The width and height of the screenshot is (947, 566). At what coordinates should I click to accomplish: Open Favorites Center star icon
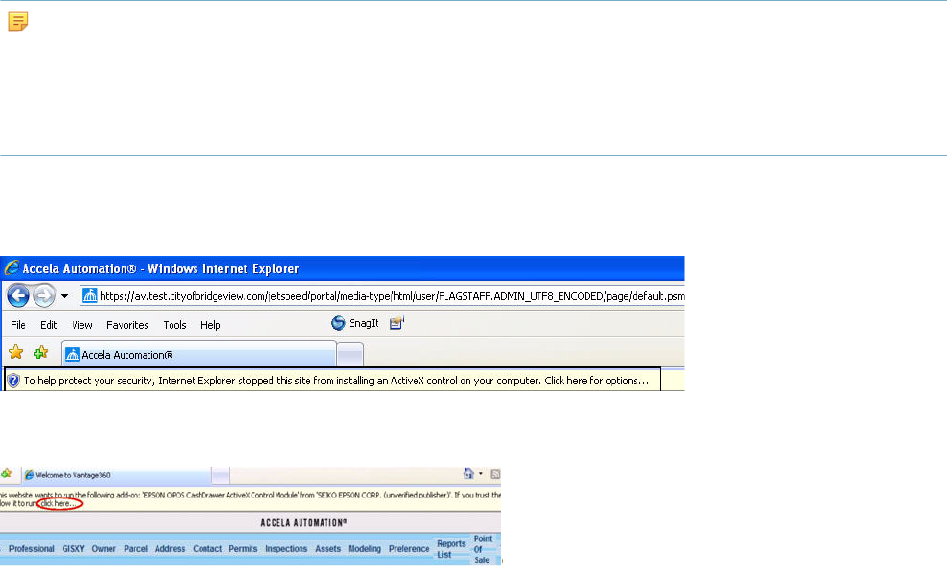pos(16,352)
